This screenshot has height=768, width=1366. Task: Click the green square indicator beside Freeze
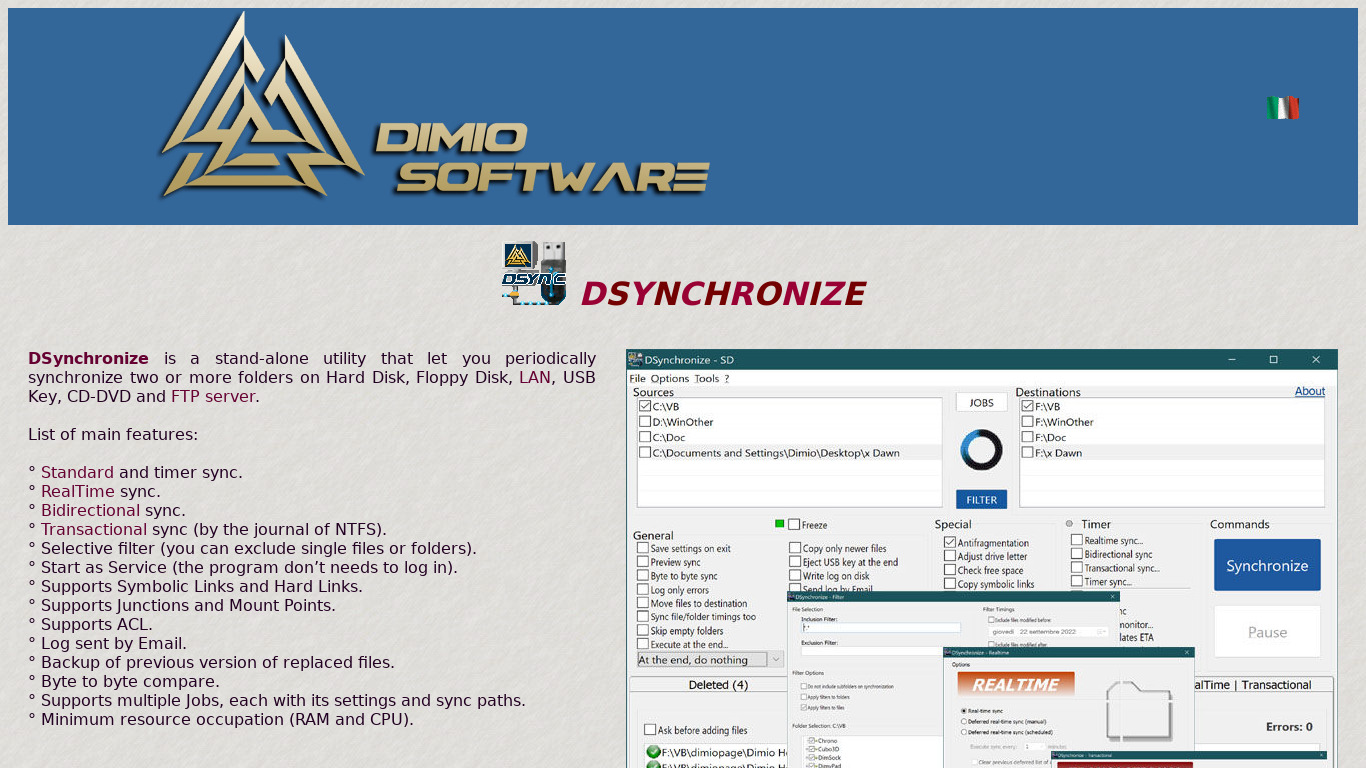tap(780, 524)
